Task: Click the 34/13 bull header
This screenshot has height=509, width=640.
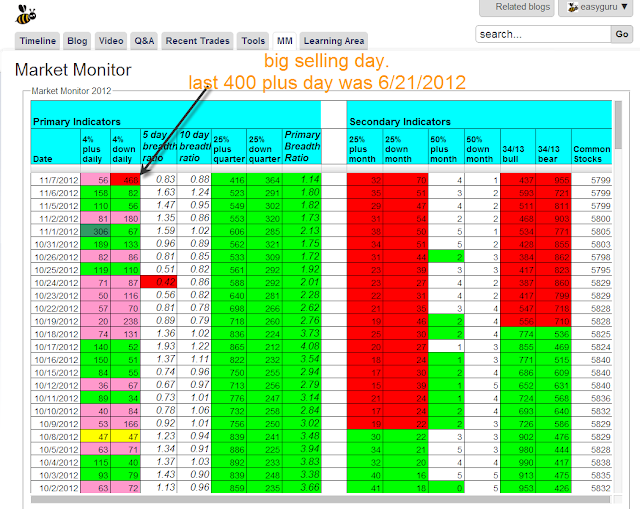Action: [x=518, y=147]
